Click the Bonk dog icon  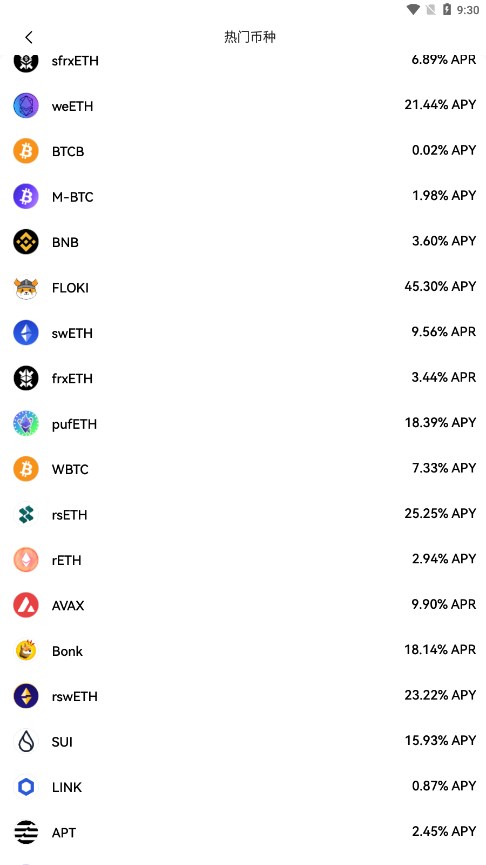(26, 651)
